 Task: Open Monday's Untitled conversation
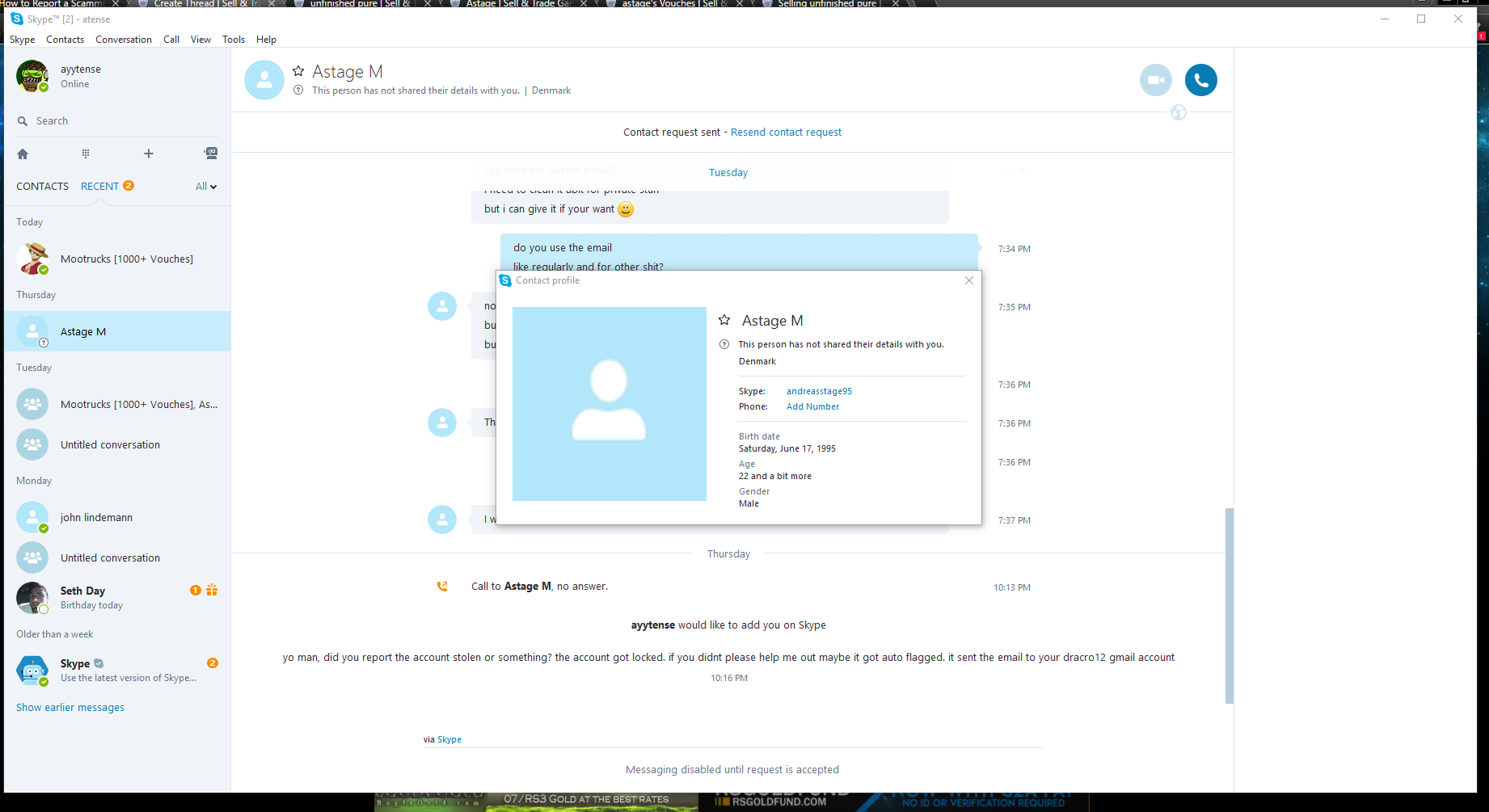[117, 558]
